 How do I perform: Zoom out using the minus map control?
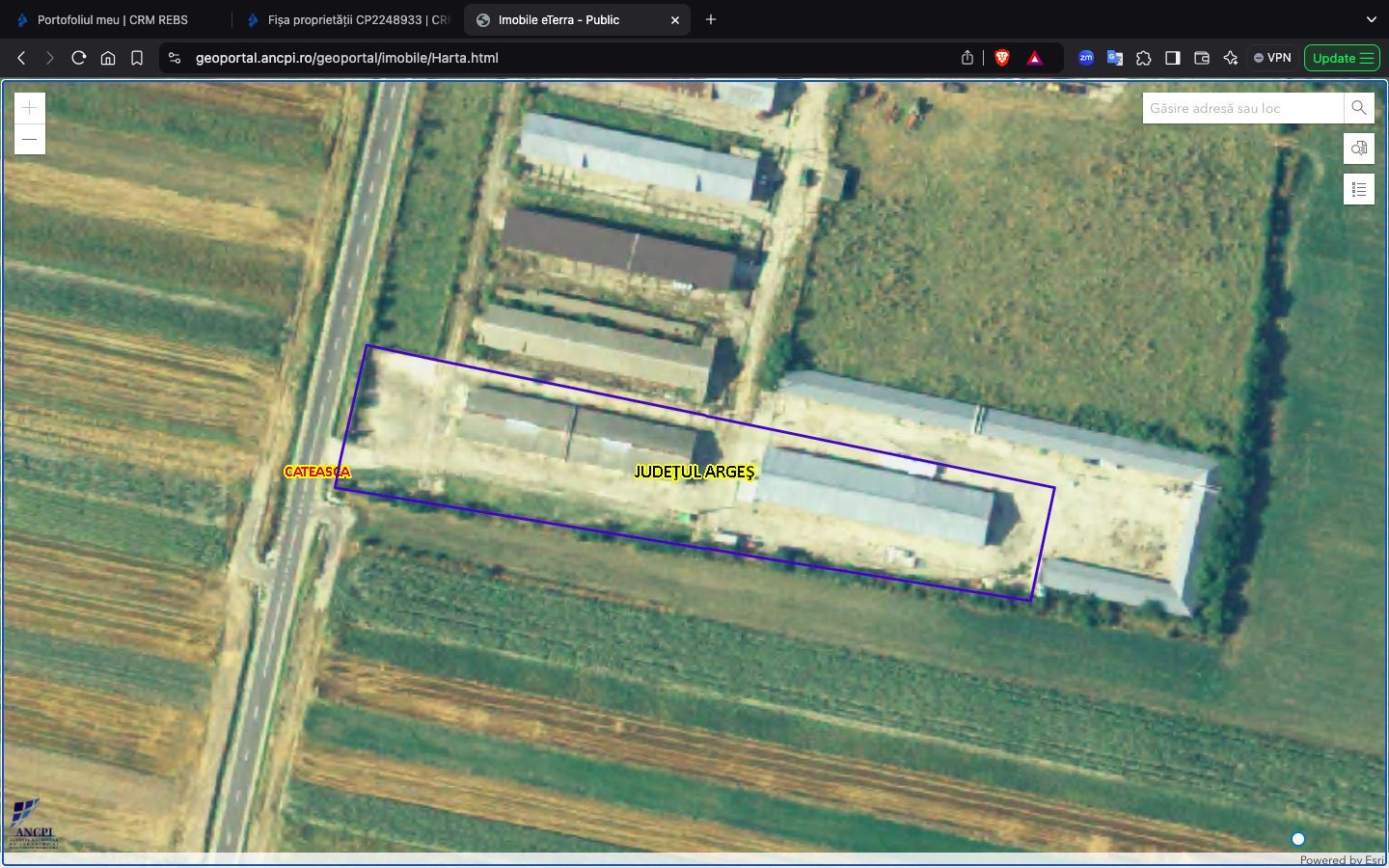(x=29, y=139)
